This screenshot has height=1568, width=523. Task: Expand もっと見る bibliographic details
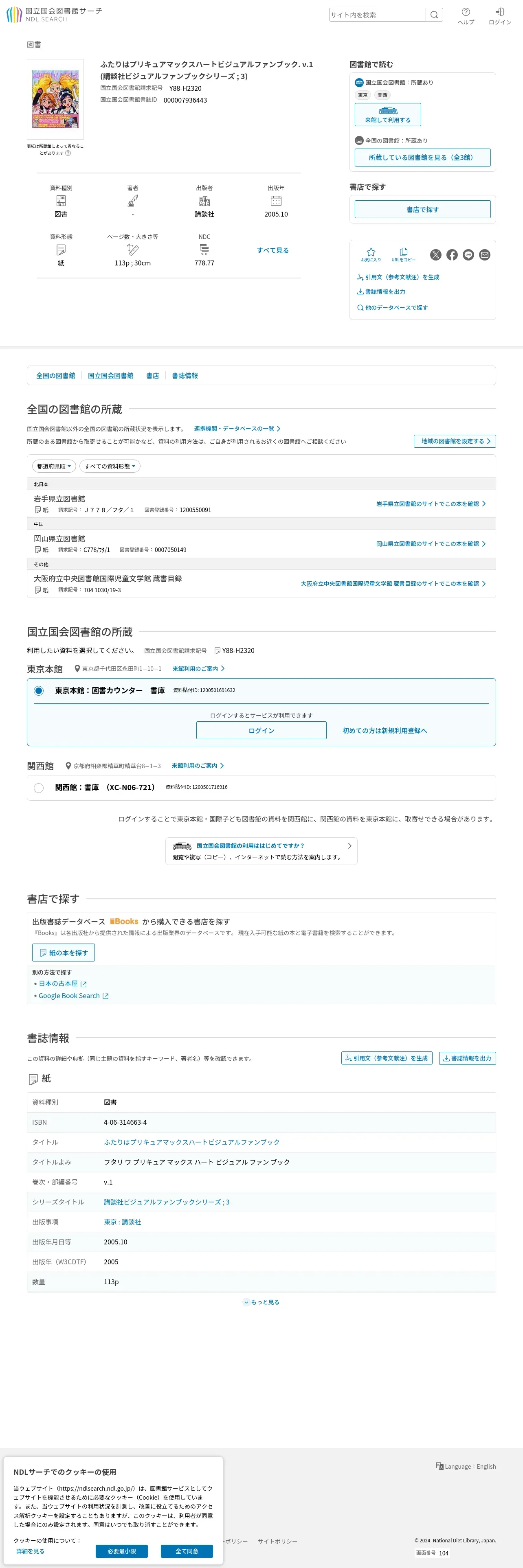[262, 1302]
